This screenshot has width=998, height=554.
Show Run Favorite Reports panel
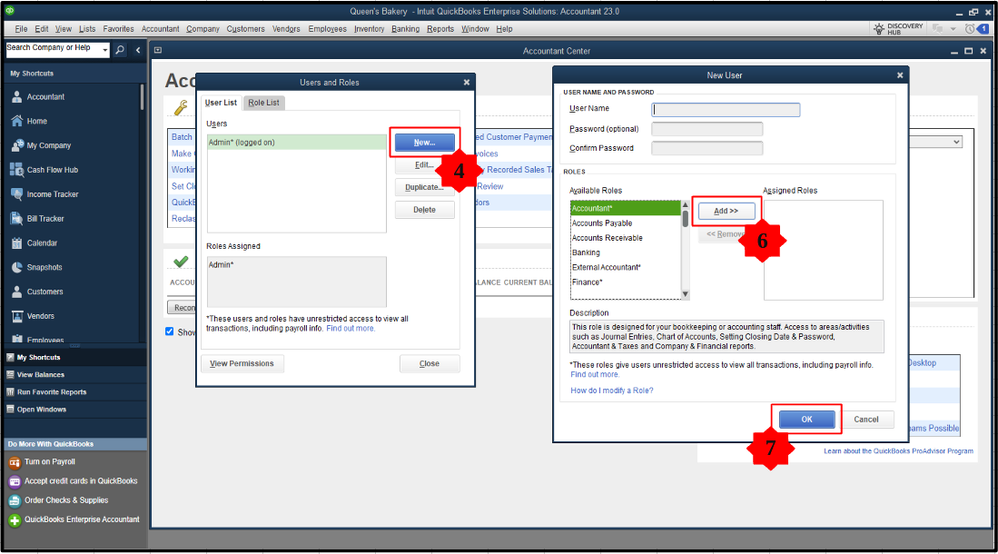(x=51, y=392)
